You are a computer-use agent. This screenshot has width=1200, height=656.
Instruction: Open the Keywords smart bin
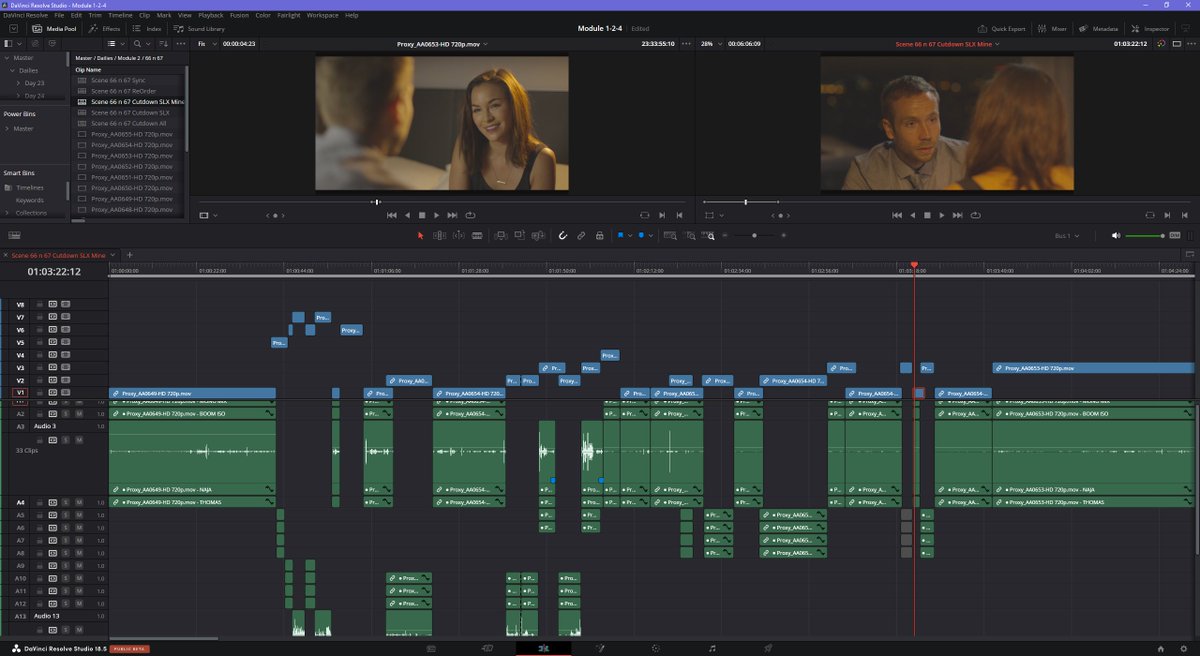[x=29, y=200]
